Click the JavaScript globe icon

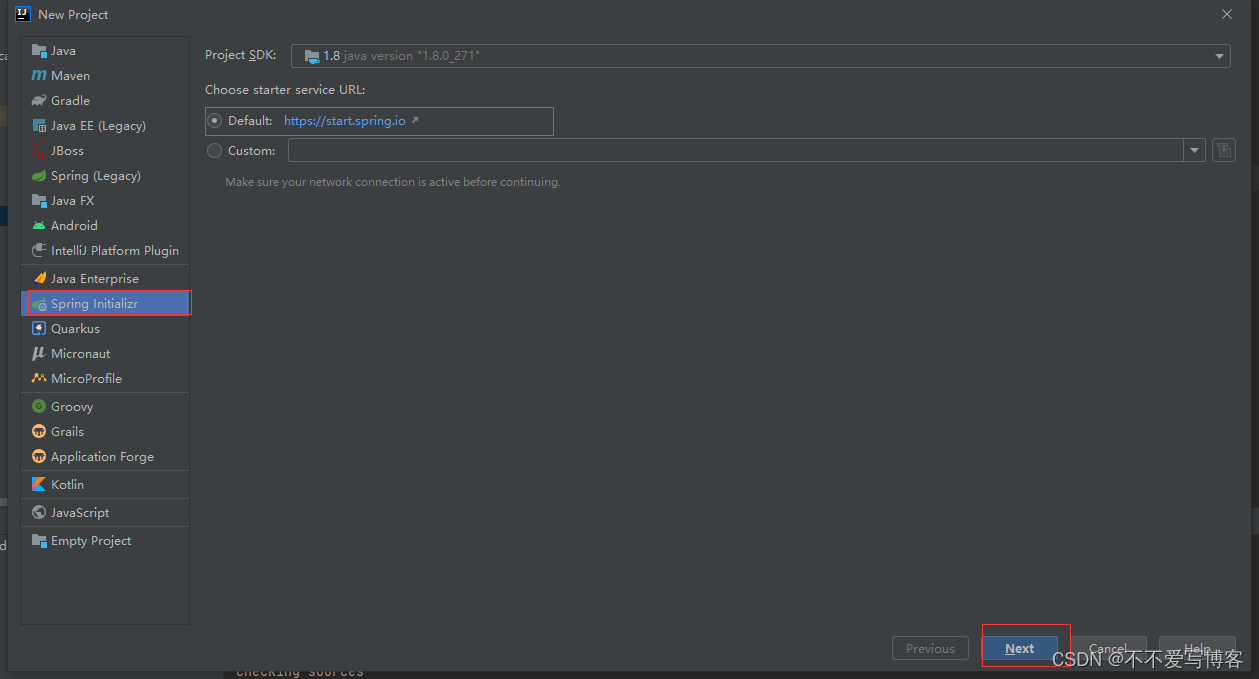(39, 513)
